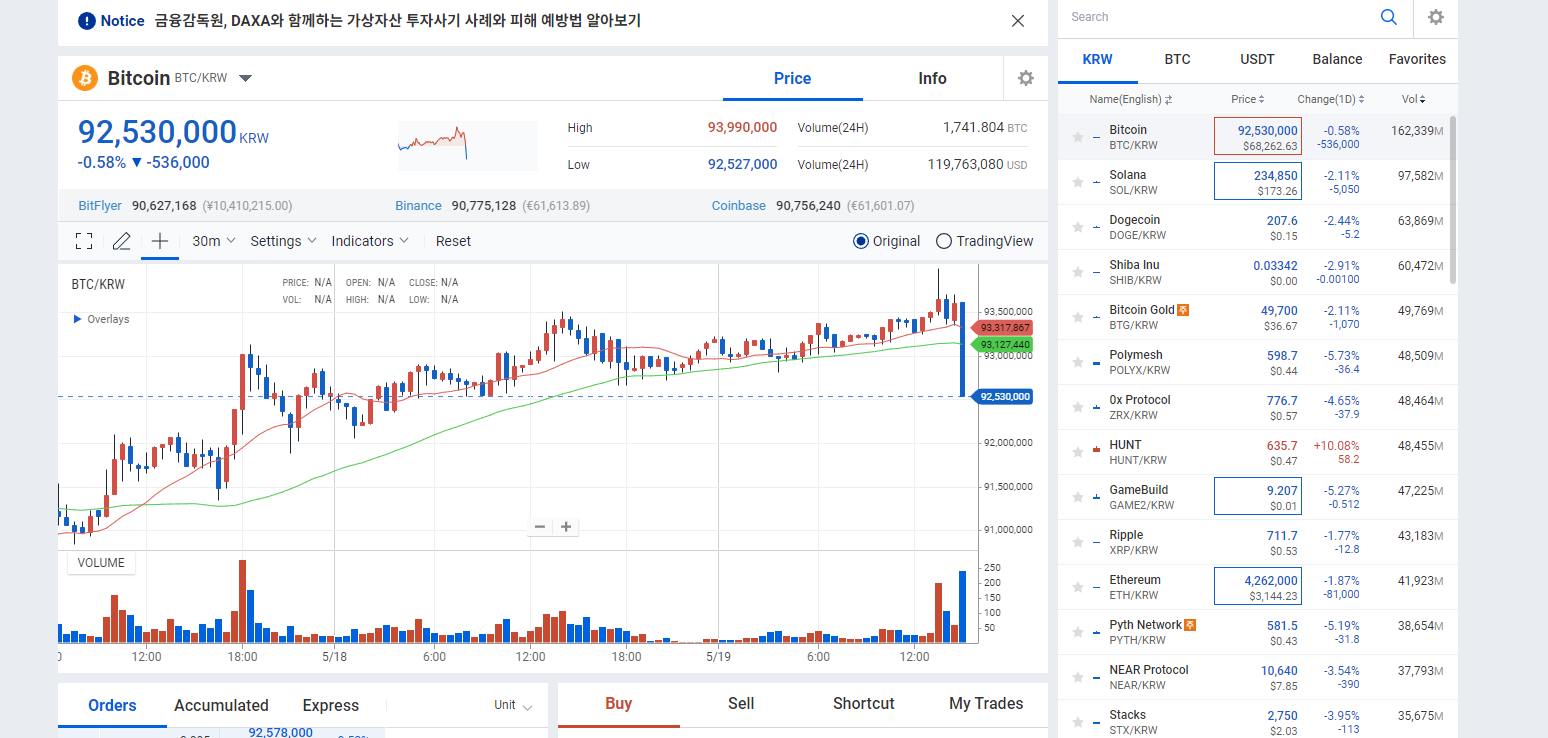Open the Balance tab

click(x=1338, y=59)
